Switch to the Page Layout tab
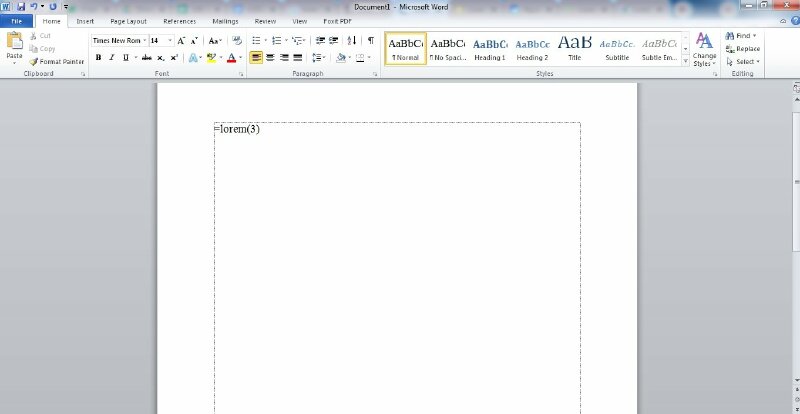The image size is (800, 414). [x=129, y=21]
